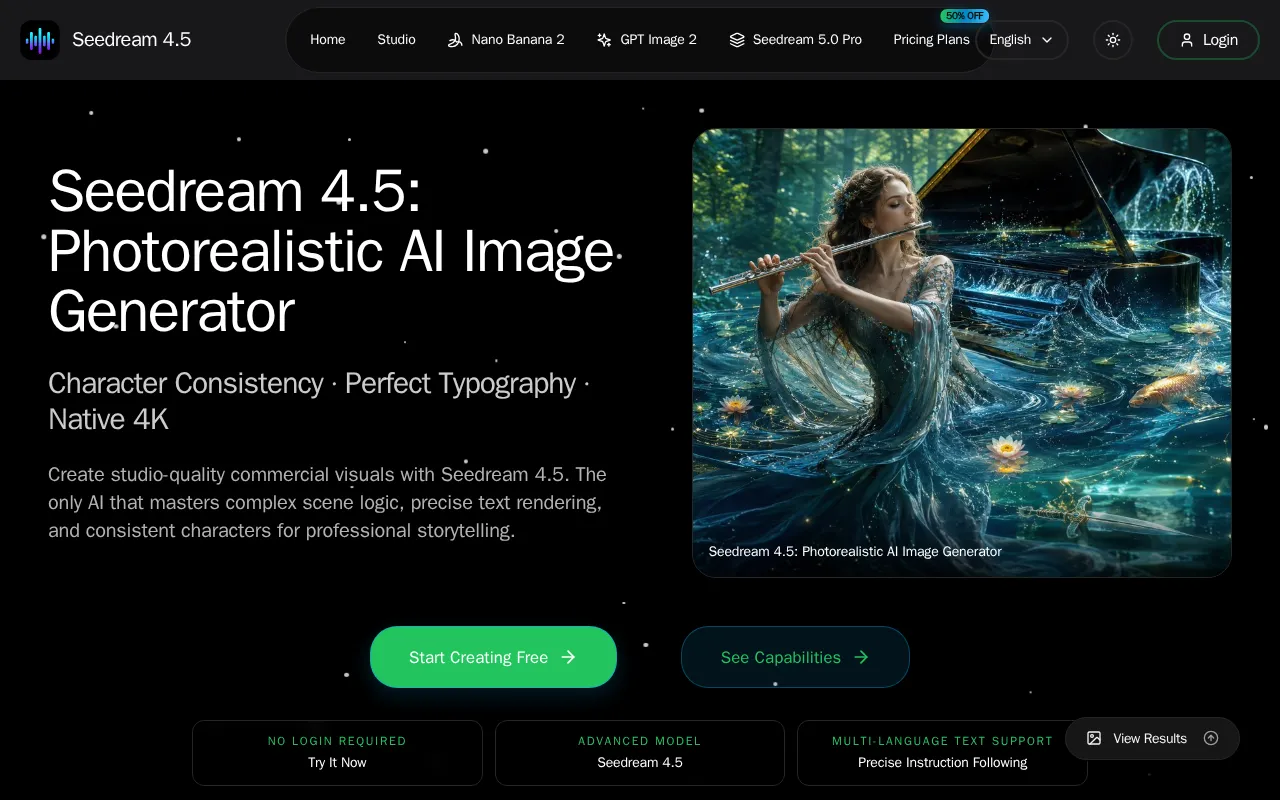Click the Character Consistency subtitle text
This screenshot has width=1280, height=800.
pyautogui.click(x=319, y=401)
